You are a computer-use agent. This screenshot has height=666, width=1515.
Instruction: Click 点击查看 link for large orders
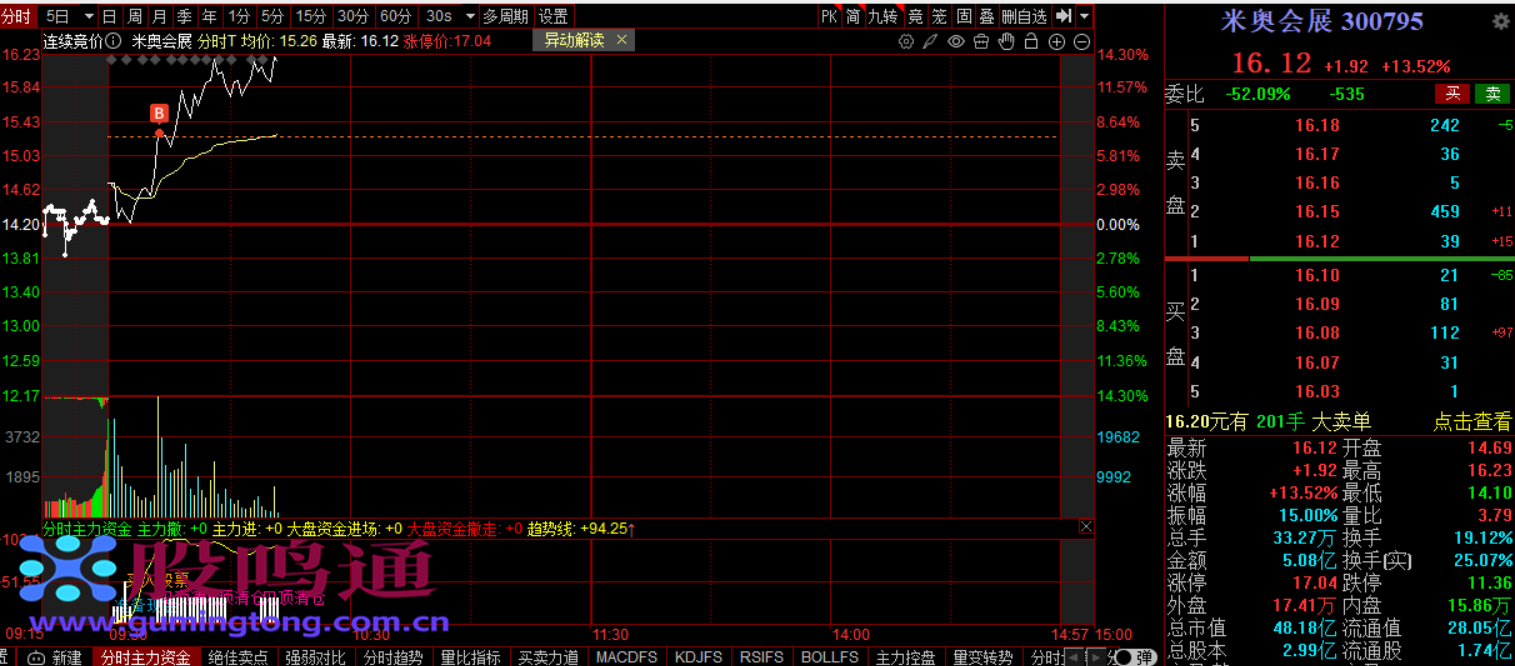1472,422
